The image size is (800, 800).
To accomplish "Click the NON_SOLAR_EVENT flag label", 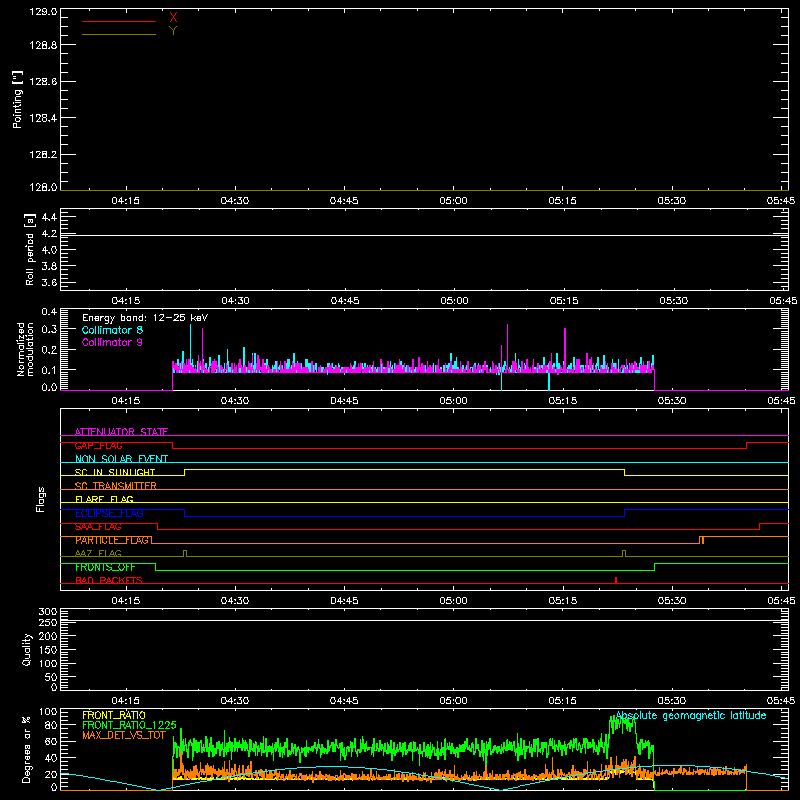I will (121, 459).
